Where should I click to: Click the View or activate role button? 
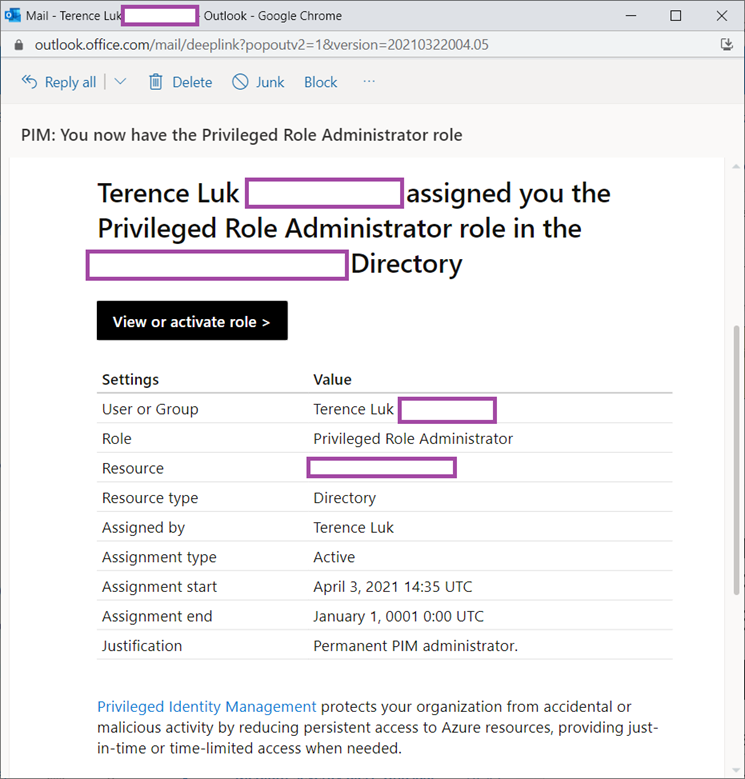click(x=192, y=321)
